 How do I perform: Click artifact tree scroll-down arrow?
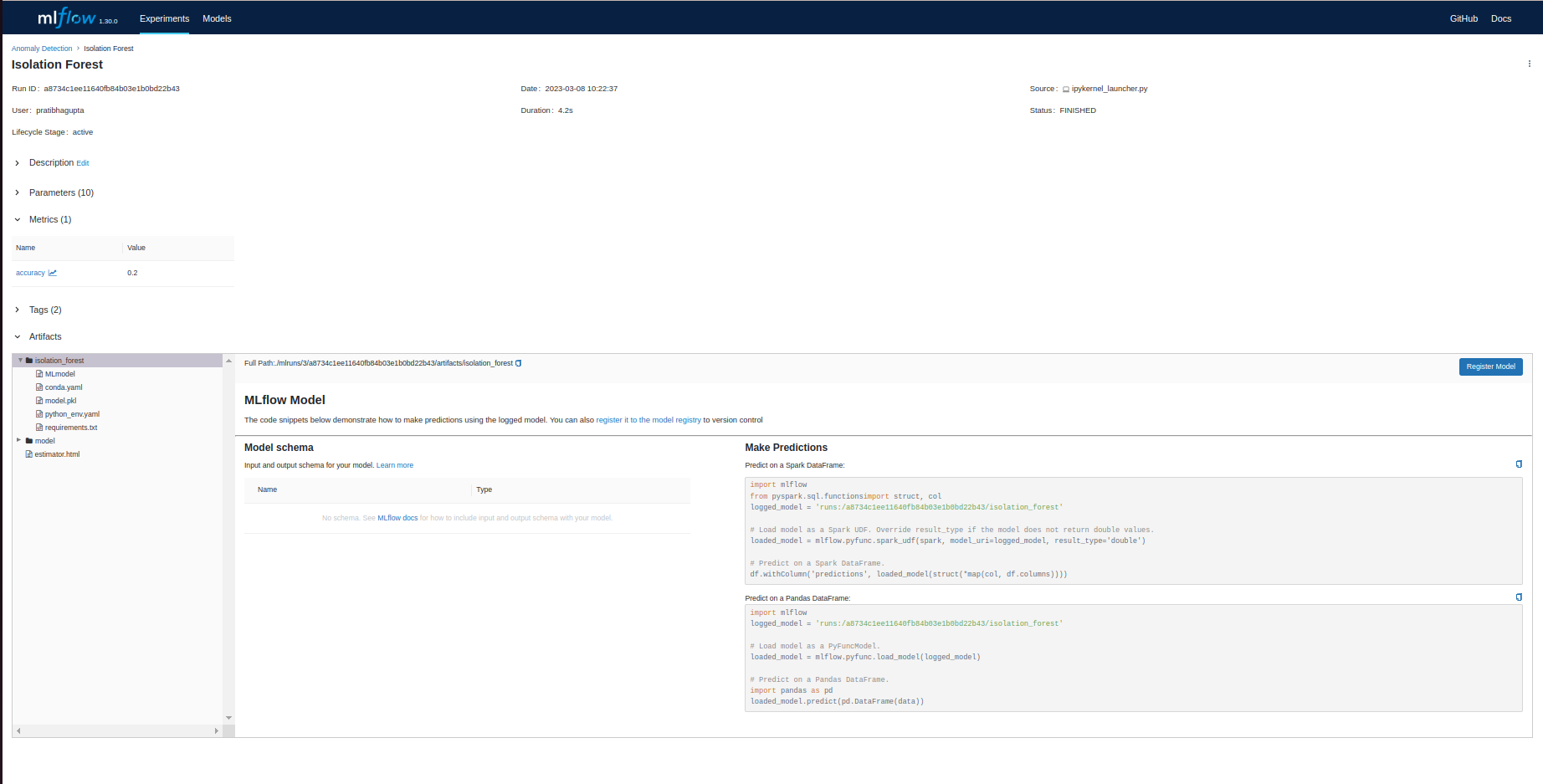coord(228,718)
